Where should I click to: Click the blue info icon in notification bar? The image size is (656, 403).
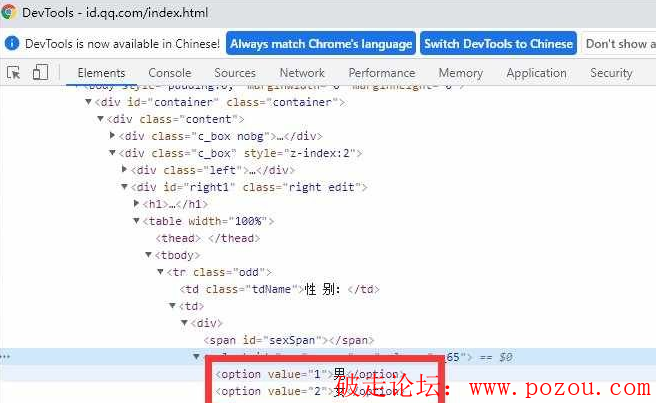tap(12, 44)
